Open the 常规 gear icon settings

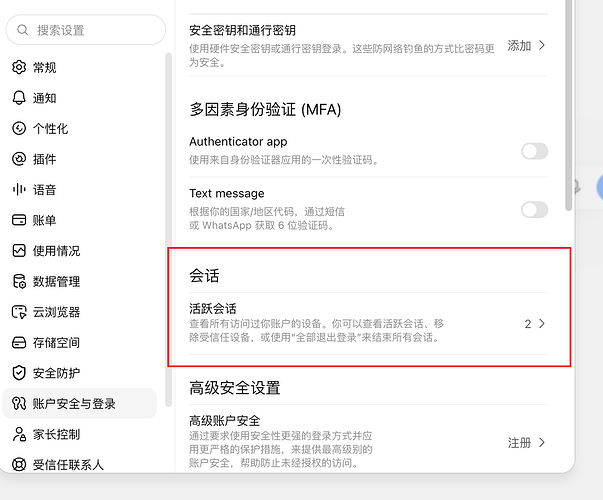pos(19,67)
